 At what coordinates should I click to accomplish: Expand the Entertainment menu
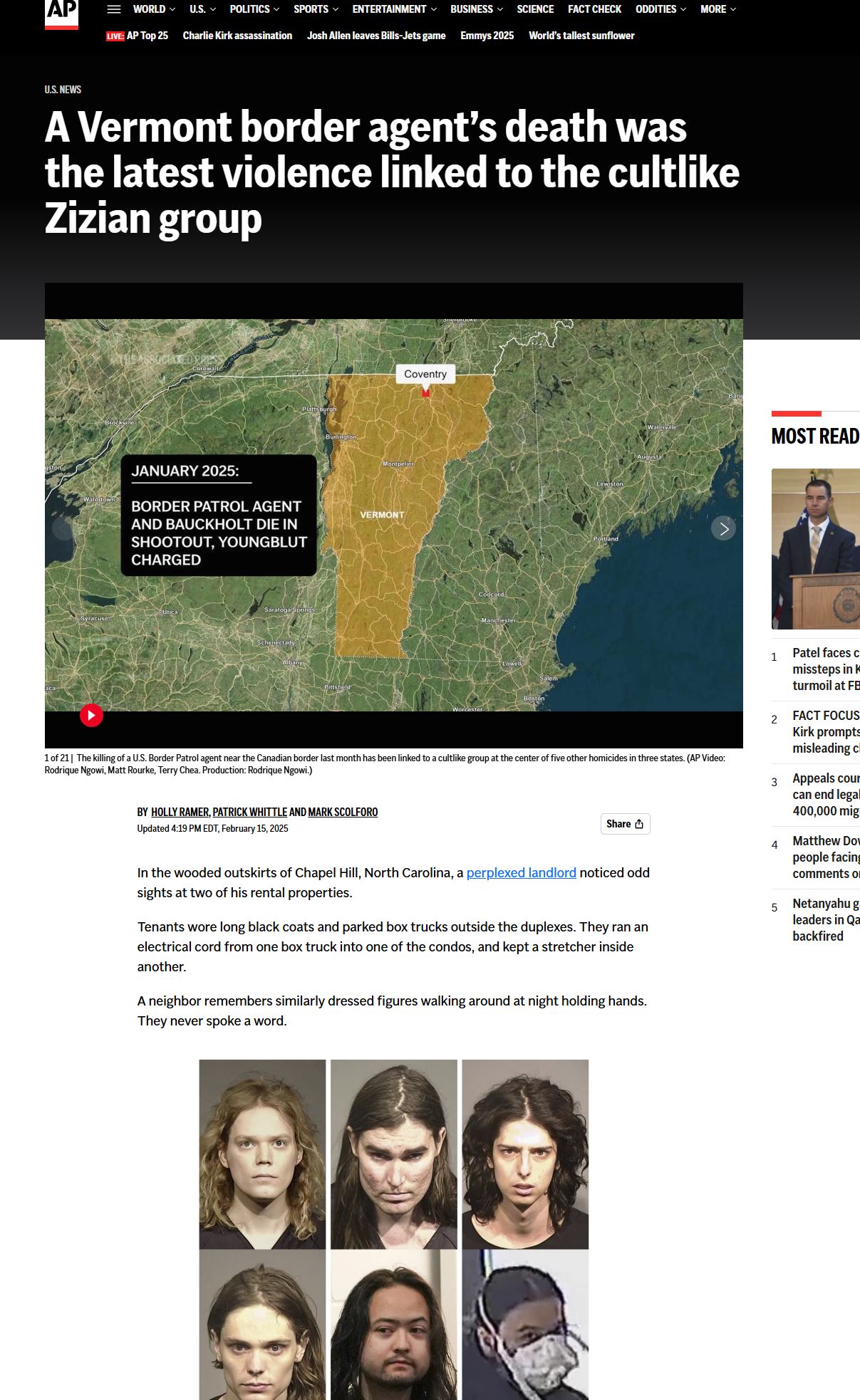394,9
